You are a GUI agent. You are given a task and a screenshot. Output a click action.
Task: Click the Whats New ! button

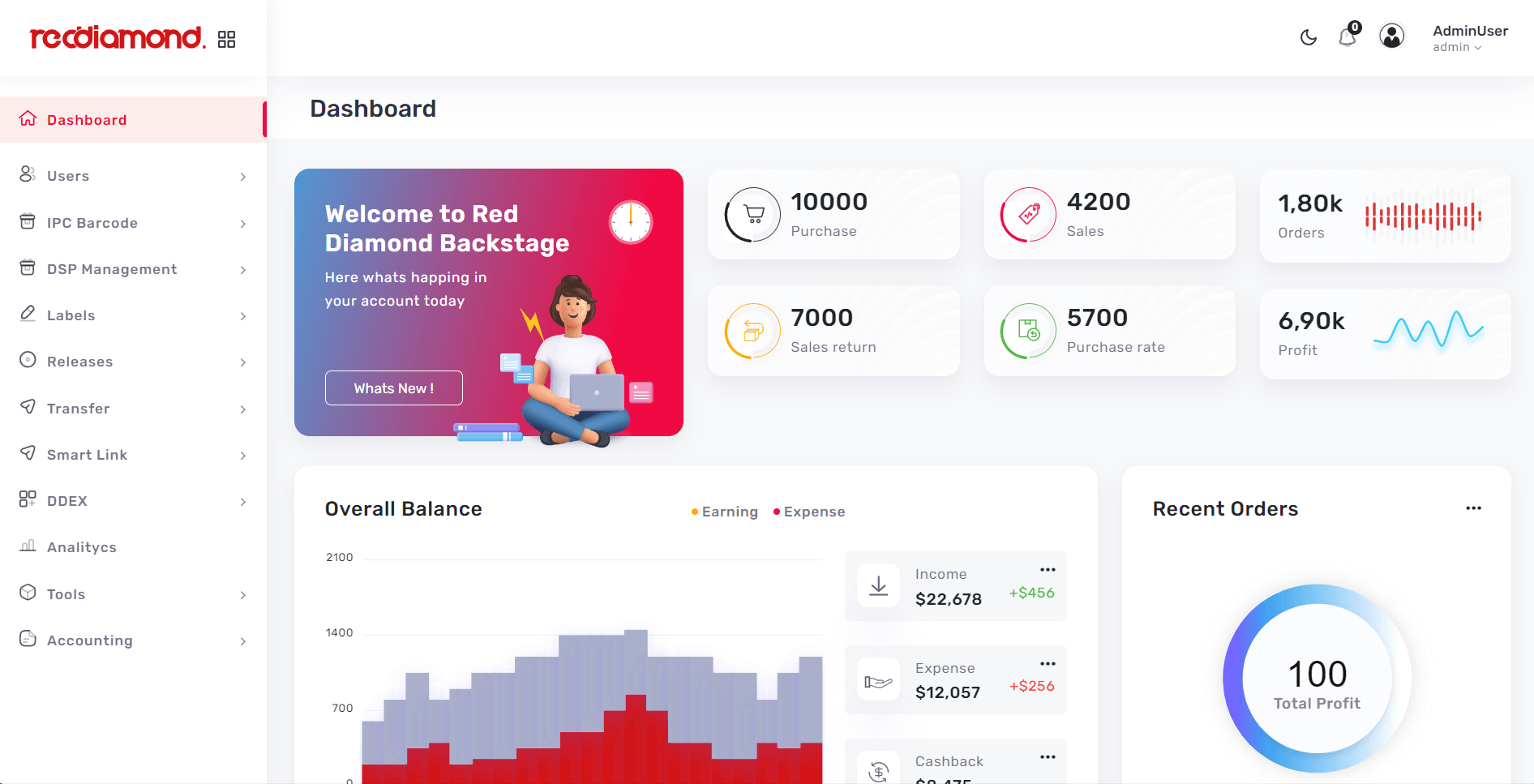pos(394,388)
